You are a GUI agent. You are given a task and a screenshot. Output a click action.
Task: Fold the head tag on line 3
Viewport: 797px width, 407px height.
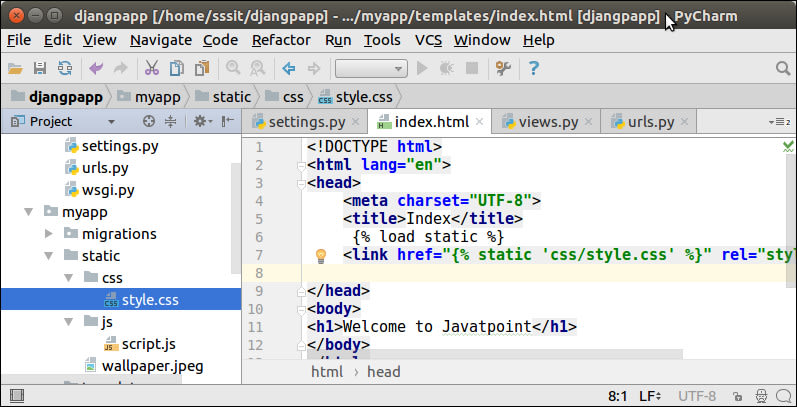click(300, 183)
